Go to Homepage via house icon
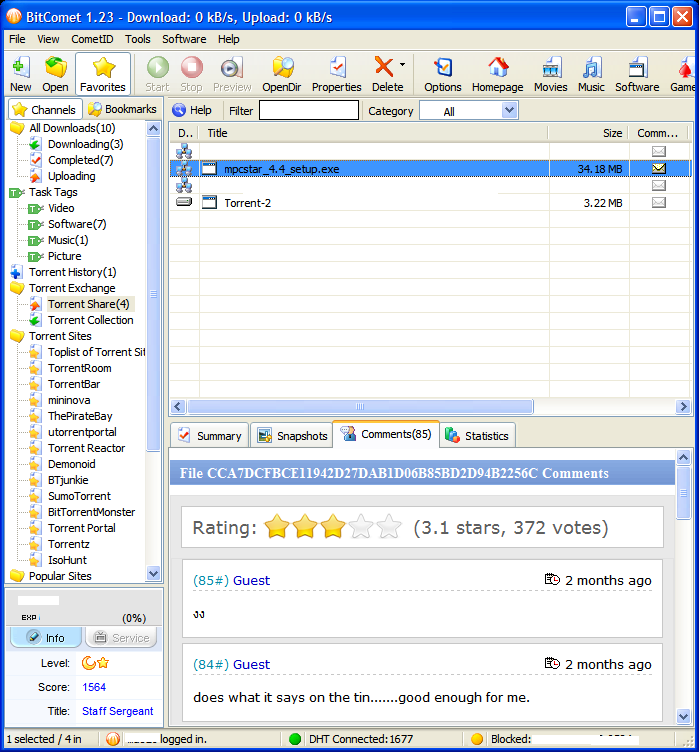Screen dimensions: 699x752 click(x=498, y=74)
